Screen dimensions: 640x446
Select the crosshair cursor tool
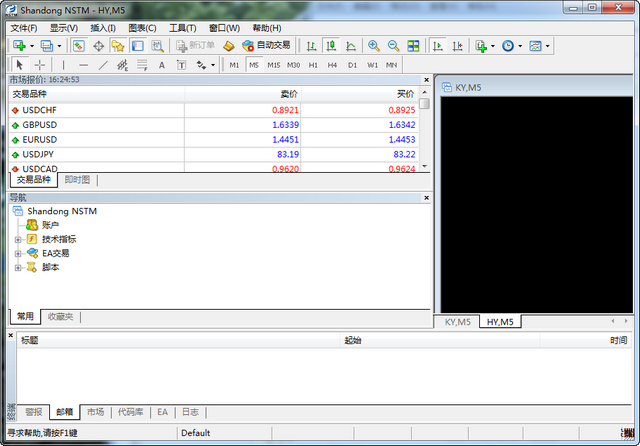point(40,65)
